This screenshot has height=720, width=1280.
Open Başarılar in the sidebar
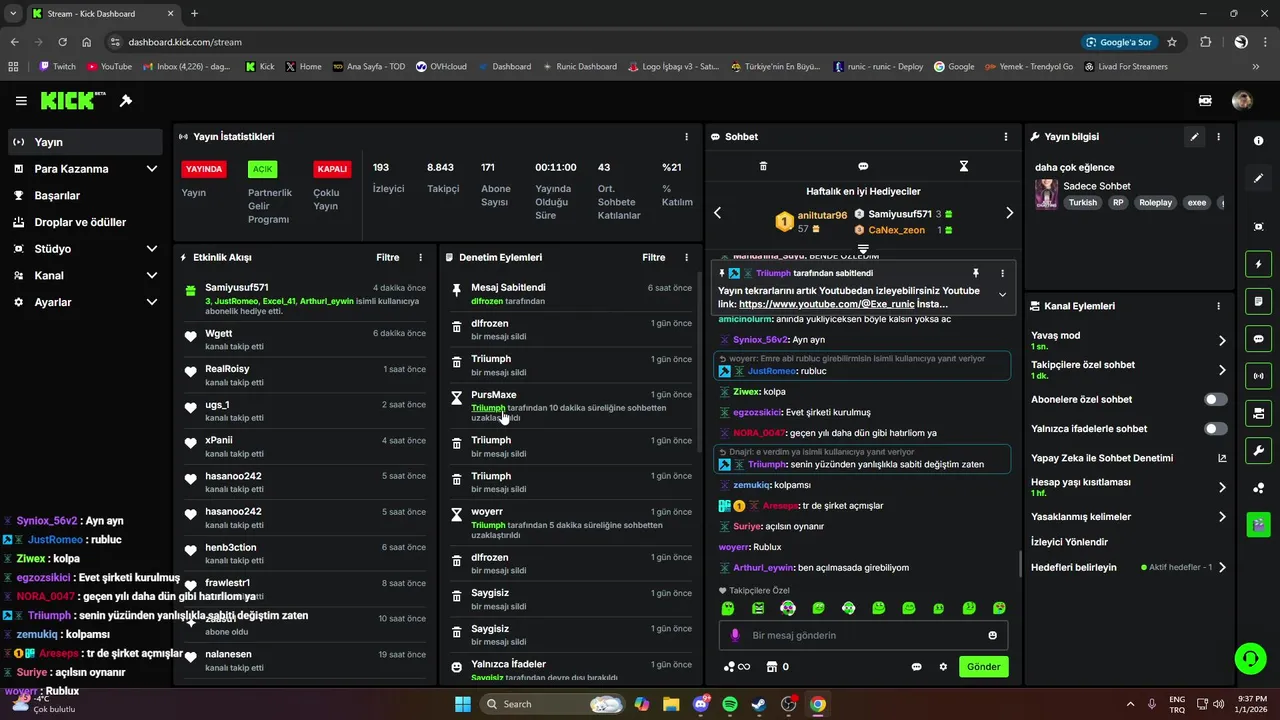tap(85, 195)
